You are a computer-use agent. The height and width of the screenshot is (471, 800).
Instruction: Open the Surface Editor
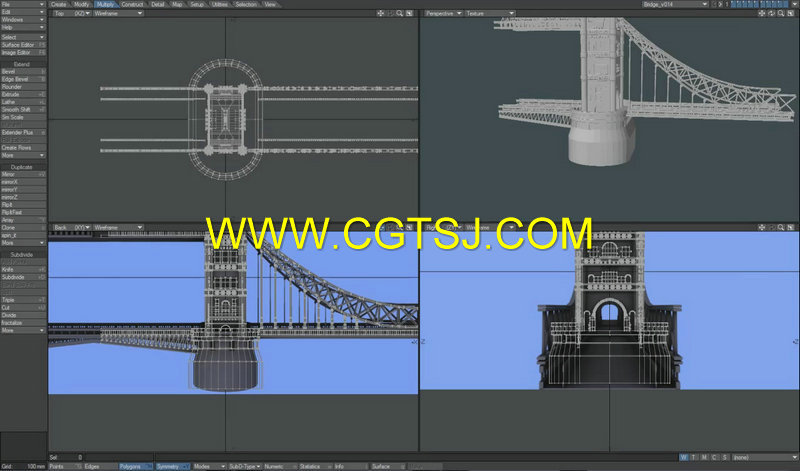tap(23, 45)
